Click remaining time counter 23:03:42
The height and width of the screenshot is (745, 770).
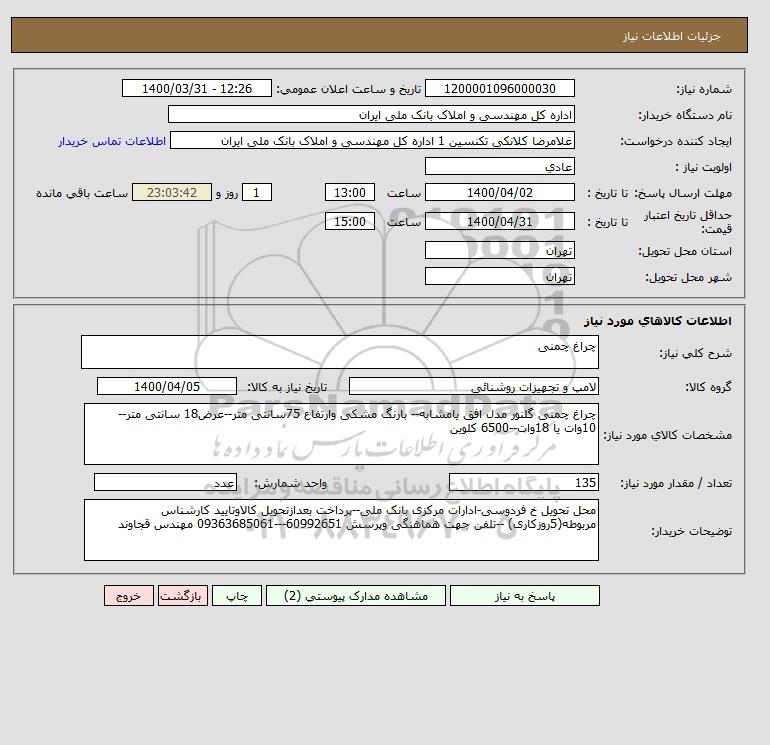172,193
